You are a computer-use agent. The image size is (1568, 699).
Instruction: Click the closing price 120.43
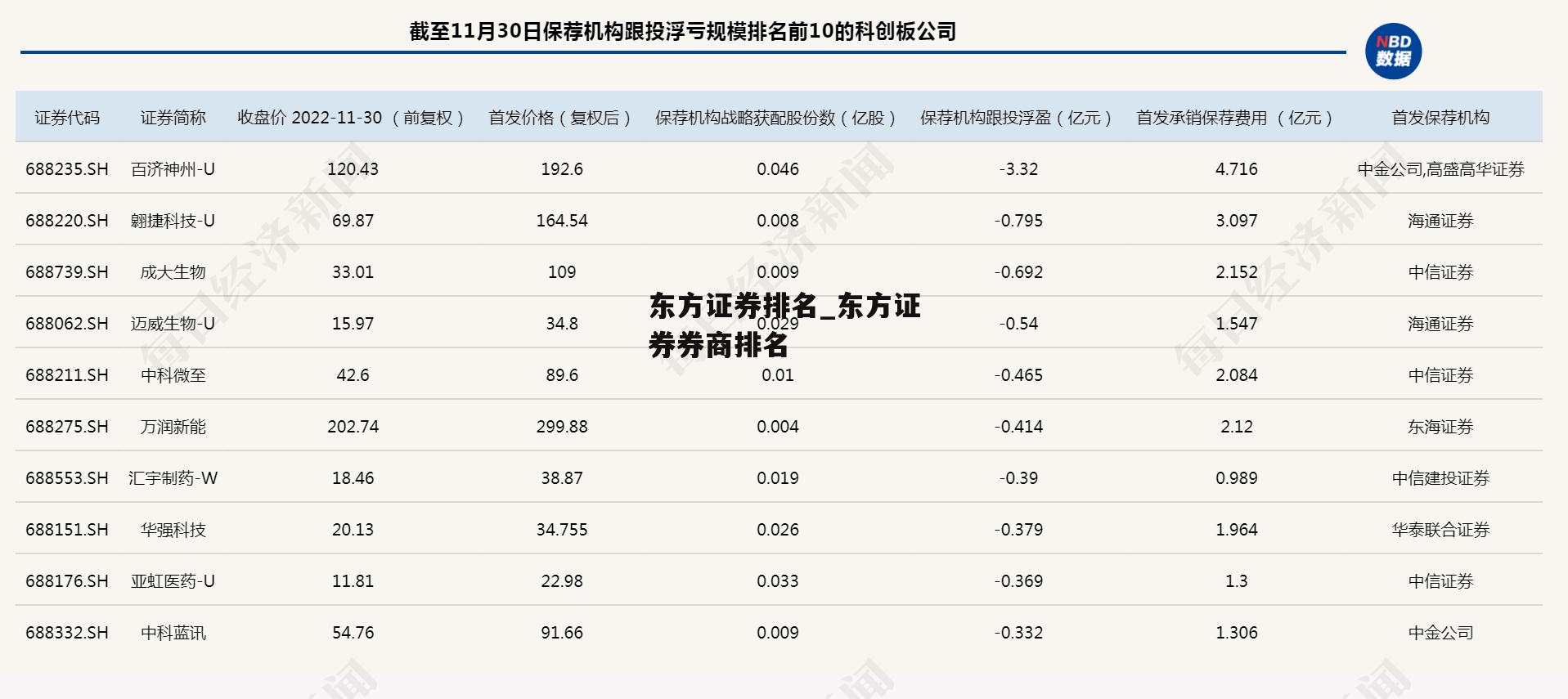click(353, 169)
